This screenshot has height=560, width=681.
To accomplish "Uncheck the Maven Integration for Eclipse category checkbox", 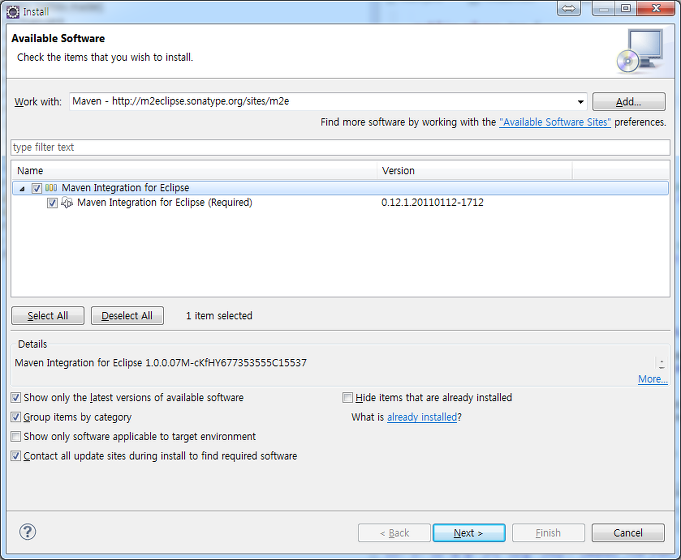I will click(36, 188).
